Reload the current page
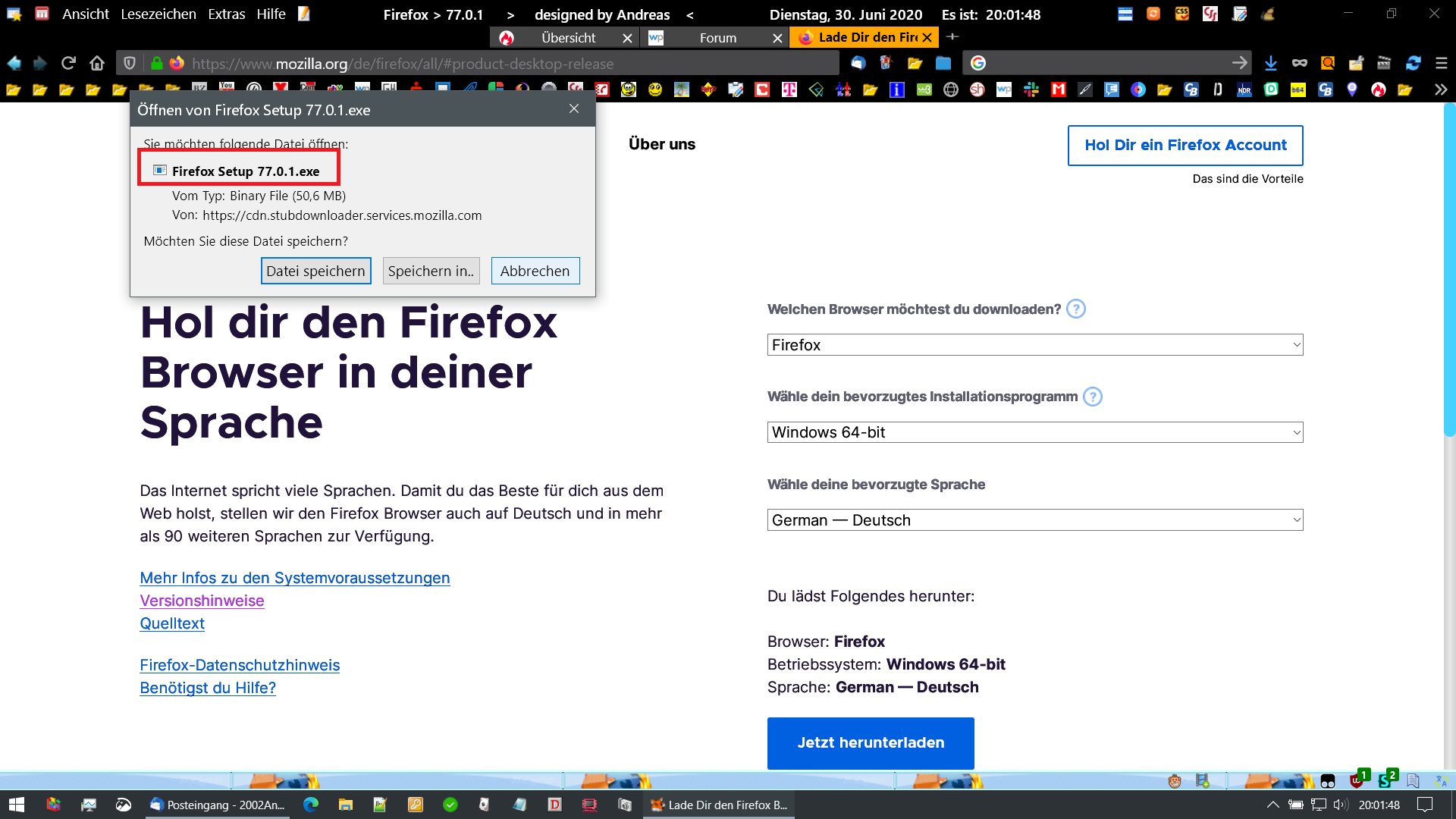Screen dimensions: 1456x819 pos(68,63)
